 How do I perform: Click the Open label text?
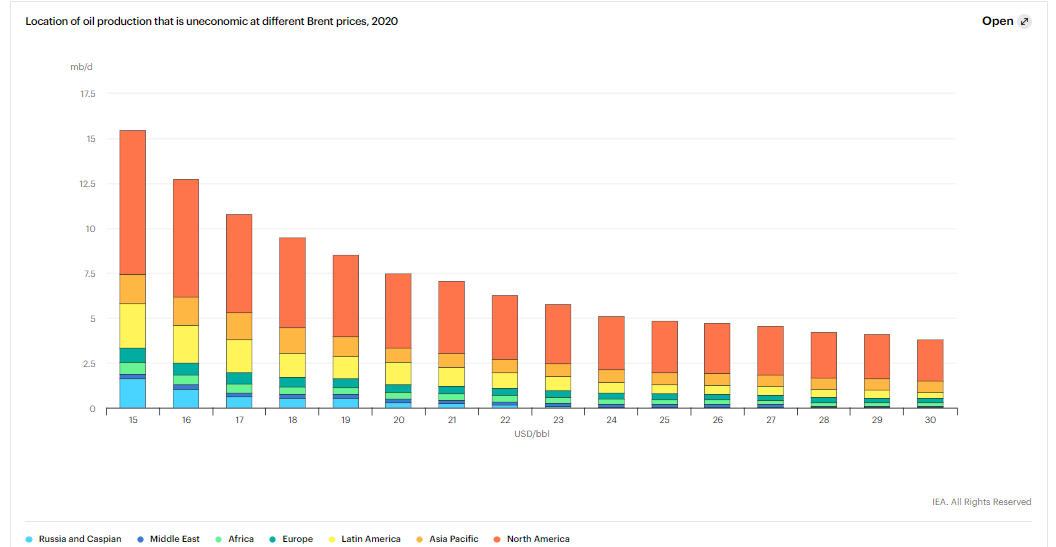(x=997, y=22)
